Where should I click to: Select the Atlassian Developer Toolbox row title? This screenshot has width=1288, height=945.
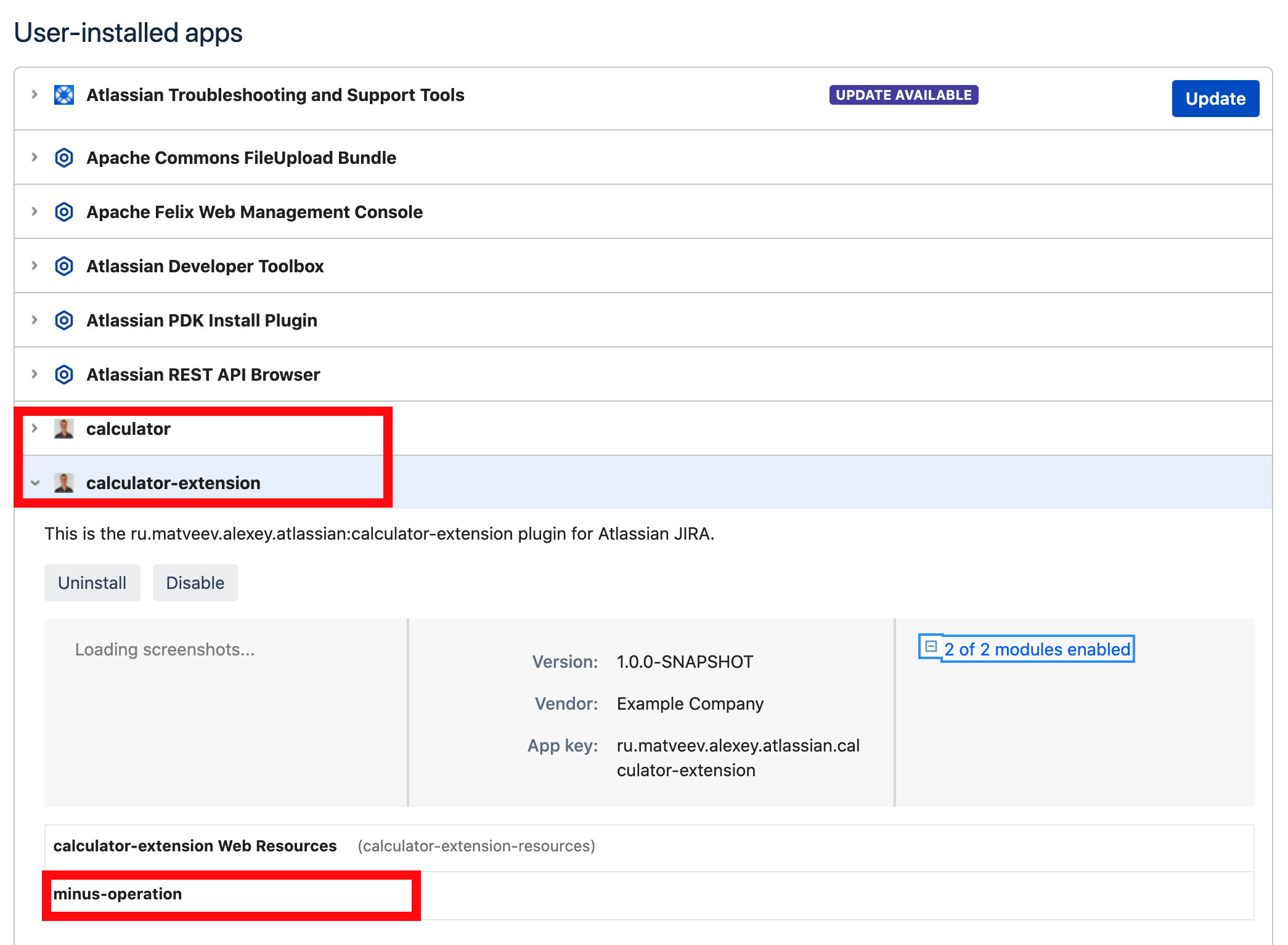(205, 266)
